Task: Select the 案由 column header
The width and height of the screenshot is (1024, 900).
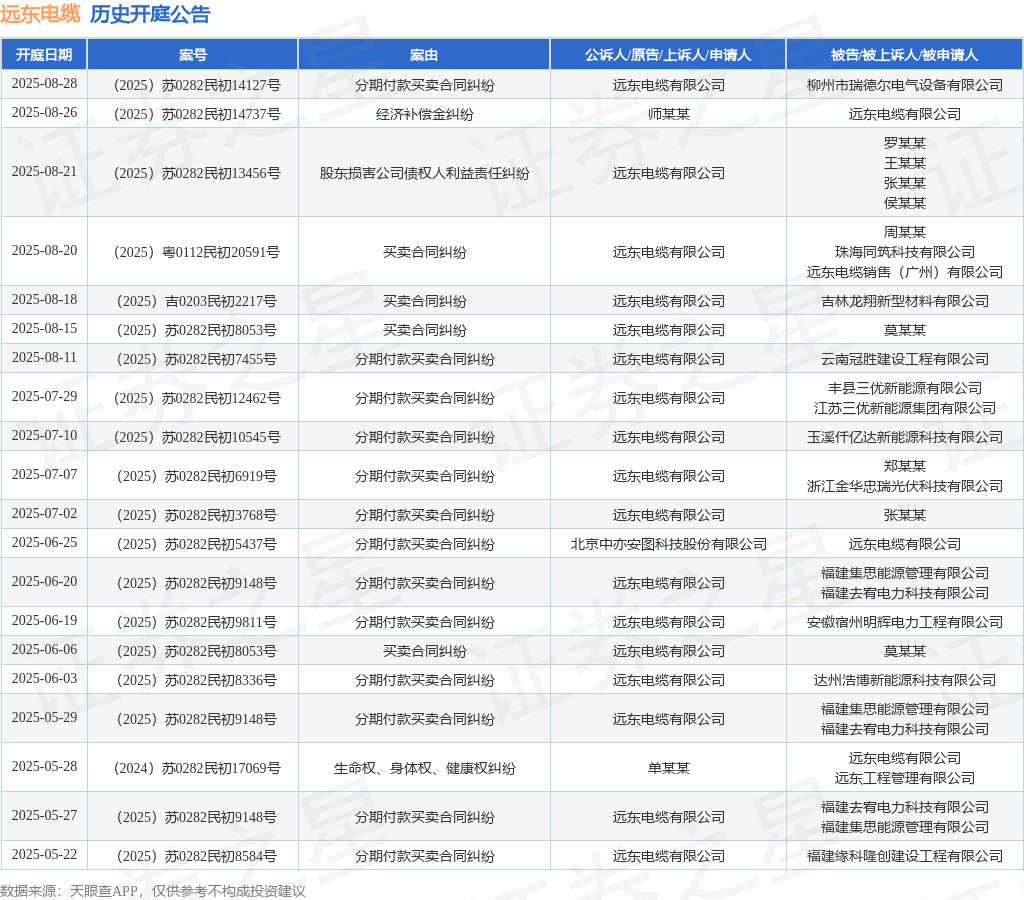Action: pos(424,55)
